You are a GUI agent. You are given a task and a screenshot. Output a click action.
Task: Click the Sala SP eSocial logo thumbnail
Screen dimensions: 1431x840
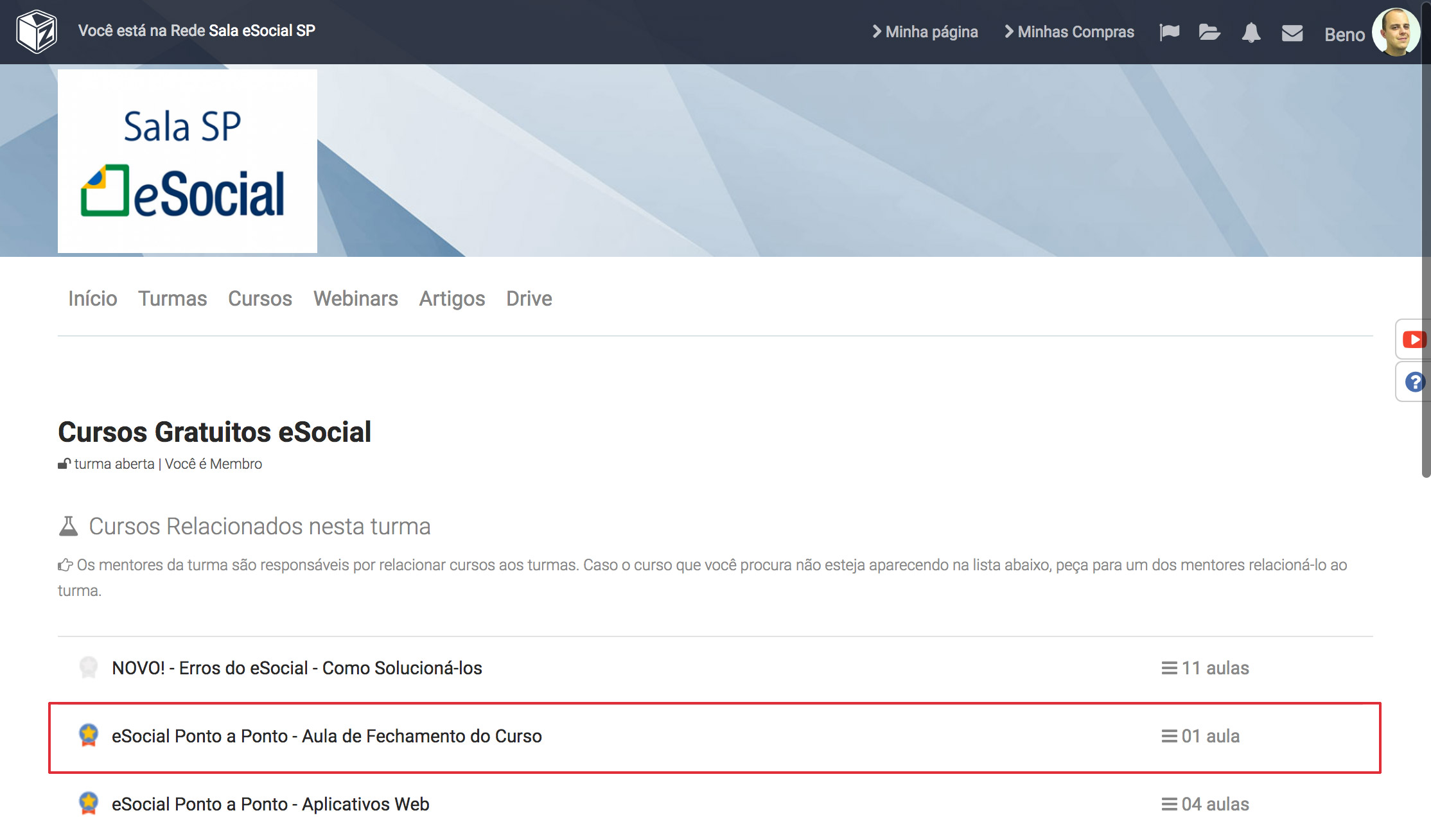pos(187,161)
